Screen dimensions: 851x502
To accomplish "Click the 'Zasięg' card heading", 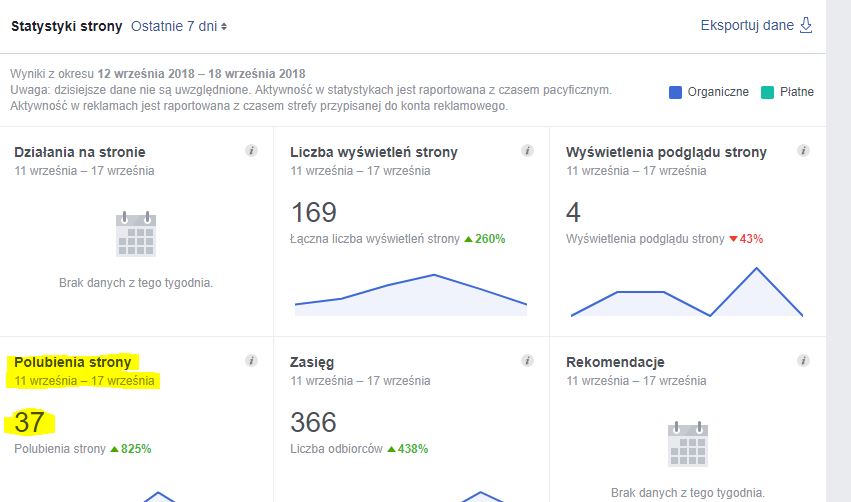I will [x=312, y=362].
